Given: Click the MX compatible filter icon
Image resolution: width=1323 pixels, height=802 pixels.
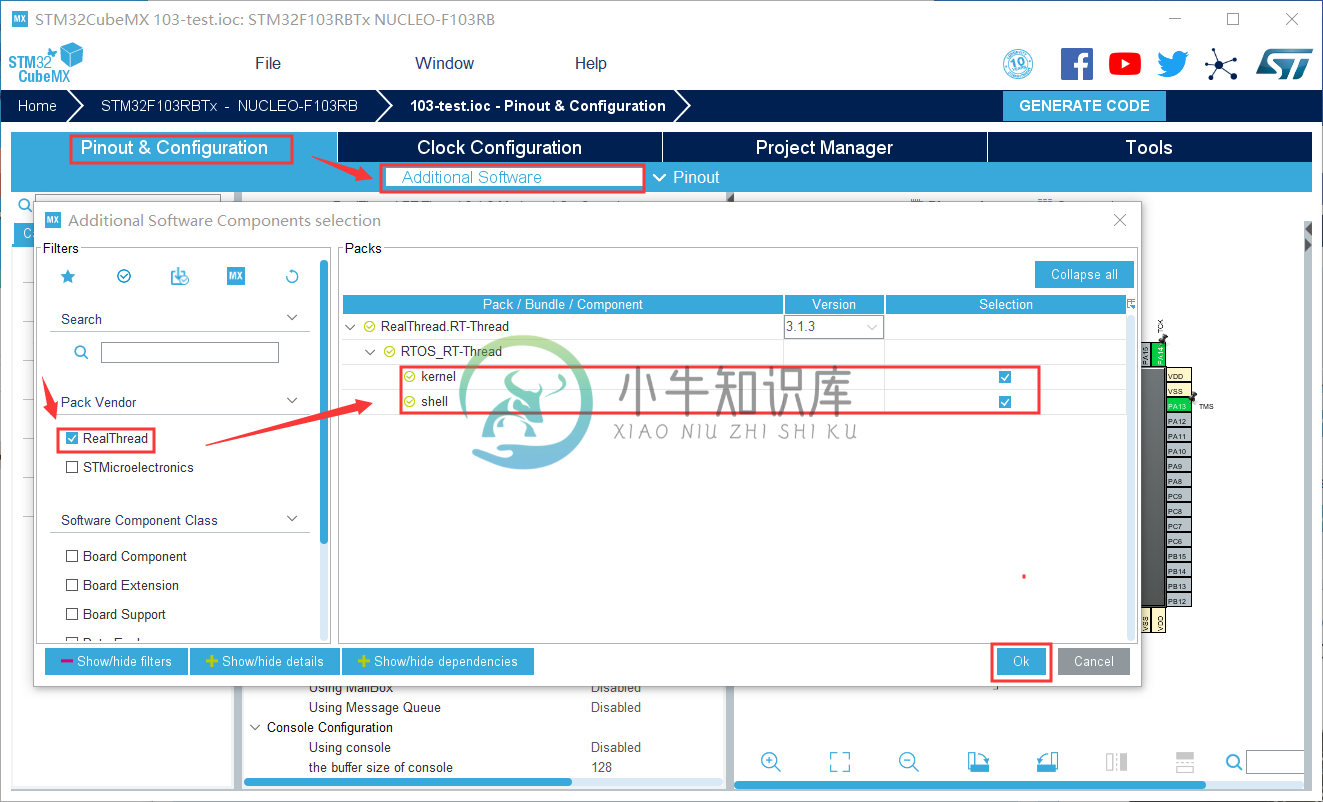Looking at the screenshot, I should click(236, 276).
